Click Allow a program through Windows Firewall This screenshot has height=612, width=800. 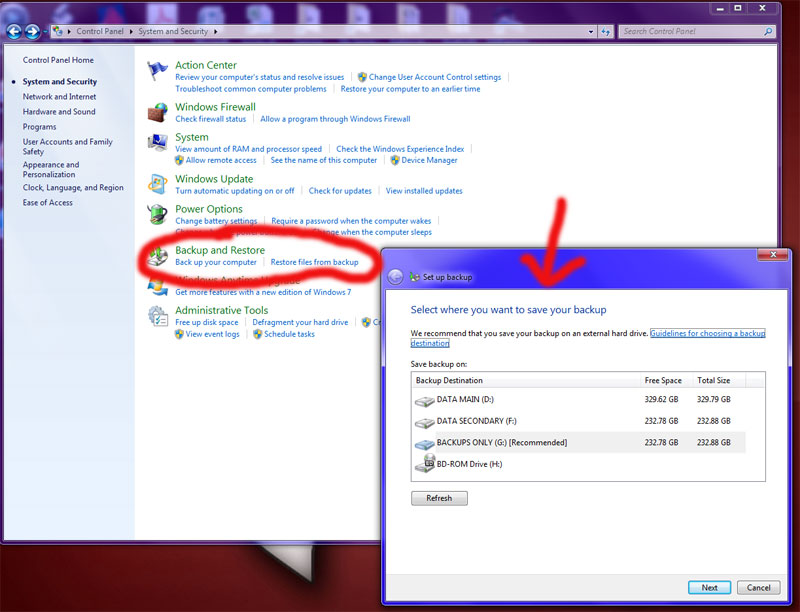[335, 119]
